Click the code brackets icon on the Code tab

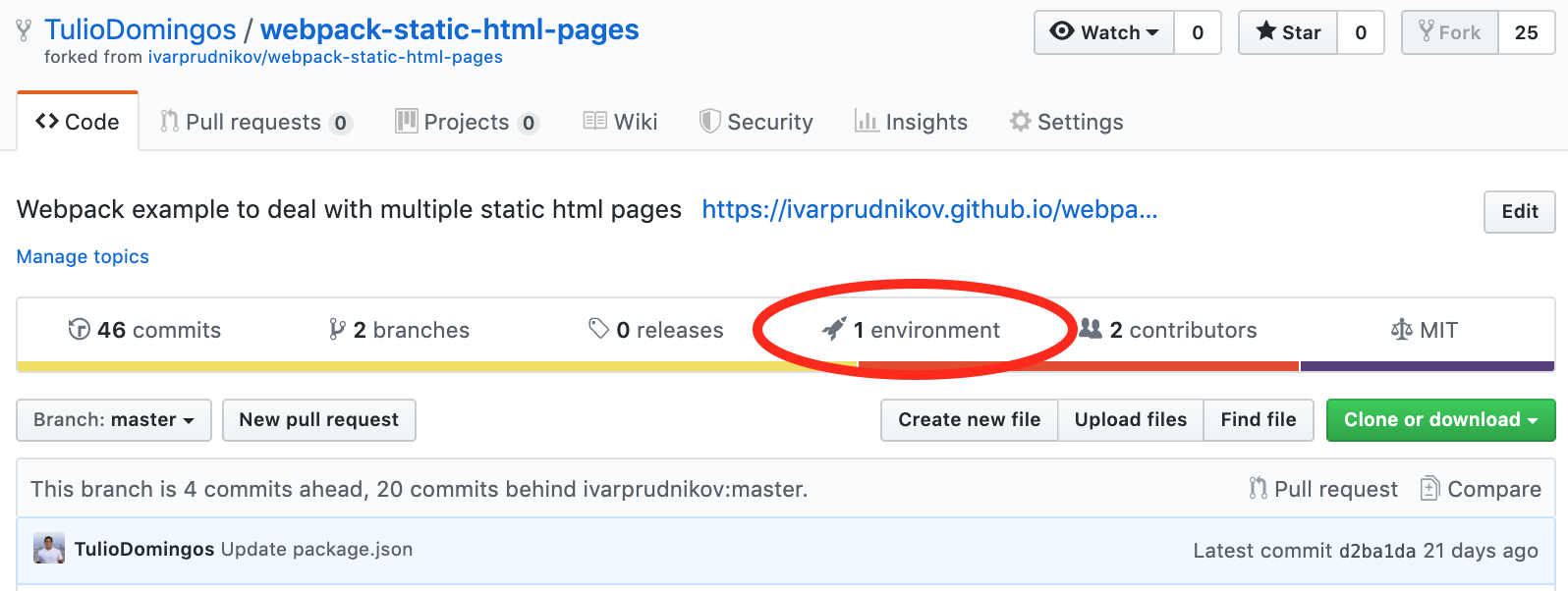tap(47, 121)
